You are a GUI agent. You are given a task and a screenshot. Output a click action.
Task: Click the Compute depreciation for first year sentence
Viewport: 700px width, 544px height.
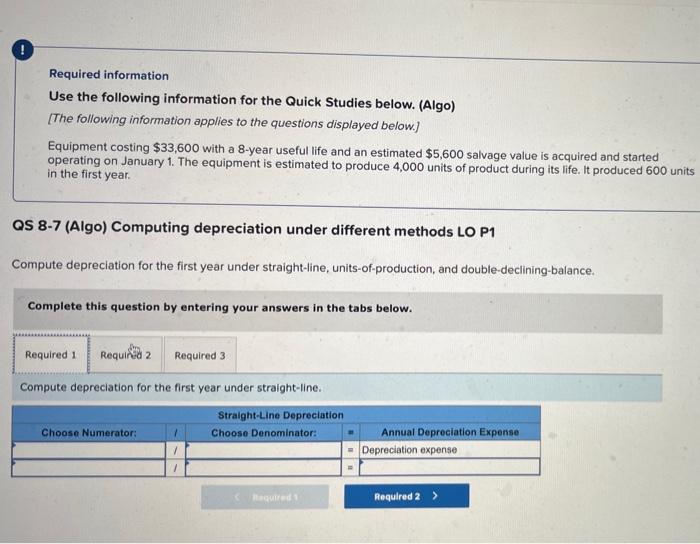coord(303,267)
